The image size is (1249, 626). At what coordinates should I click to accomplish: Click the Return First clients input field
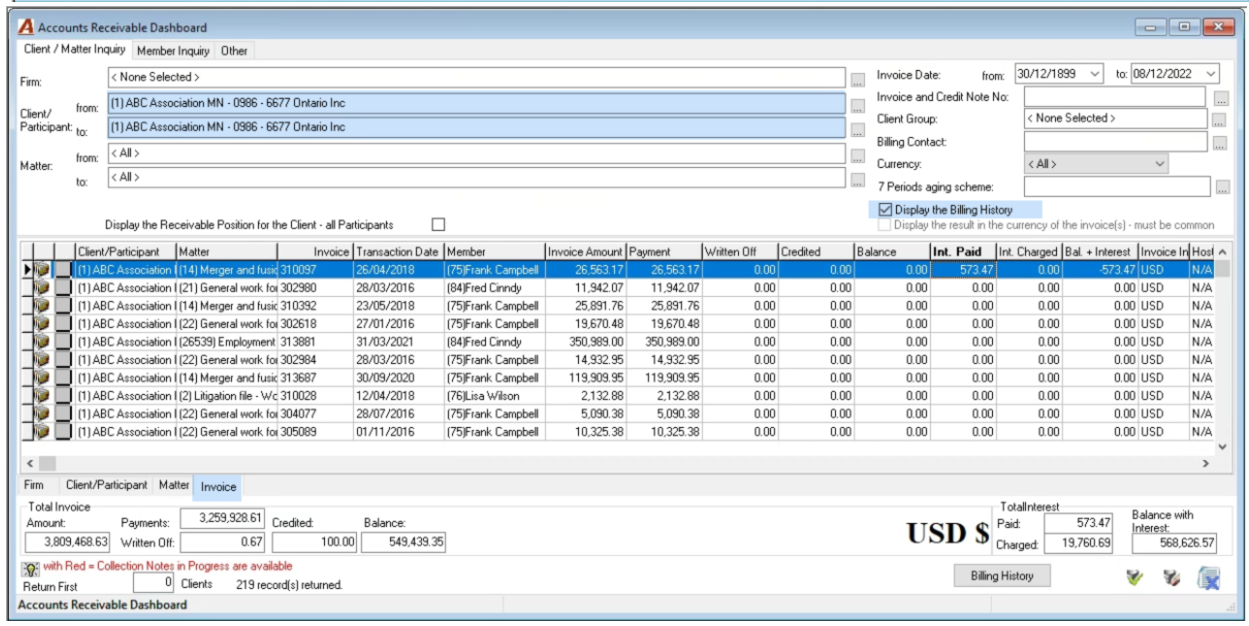pos(154,582)
